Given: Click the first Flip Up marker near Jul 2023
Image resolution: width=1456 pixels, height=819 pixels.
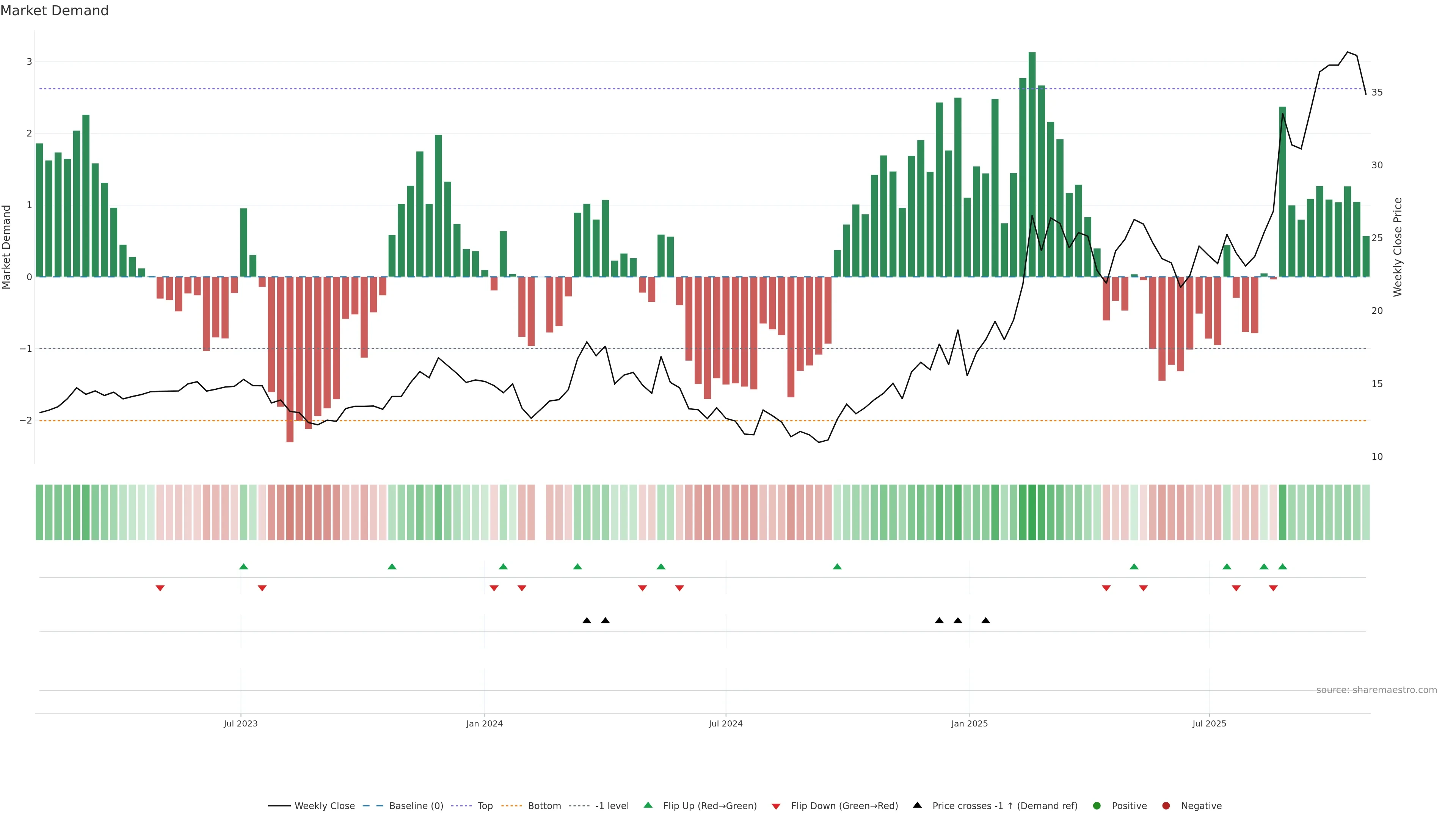Looking at the screenshot, I should tap(243, 566).
